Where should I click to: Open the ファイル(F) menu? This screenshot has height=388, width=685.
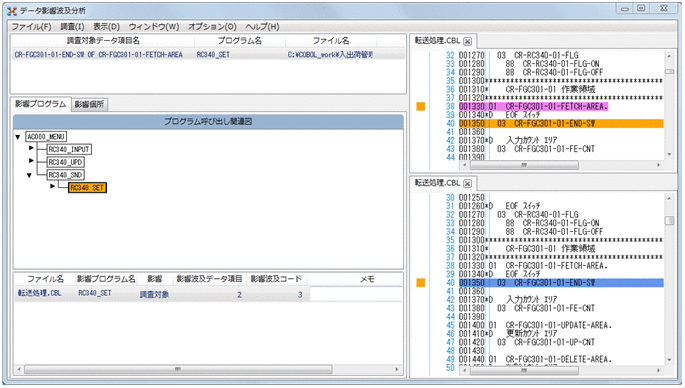31,27
